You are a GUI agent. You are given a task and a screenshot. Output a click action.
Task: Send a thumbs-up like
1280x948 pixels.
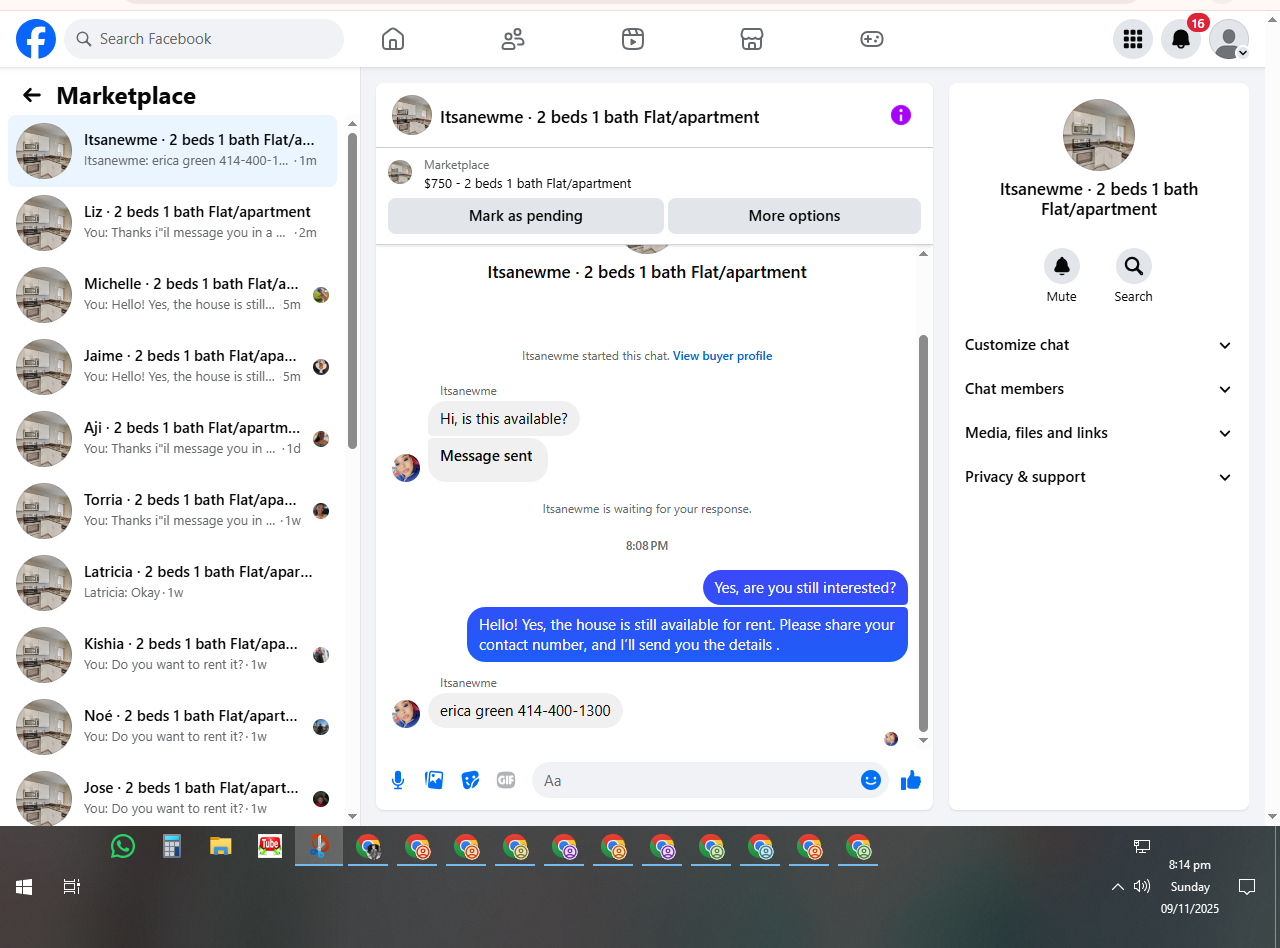(911, 780)
